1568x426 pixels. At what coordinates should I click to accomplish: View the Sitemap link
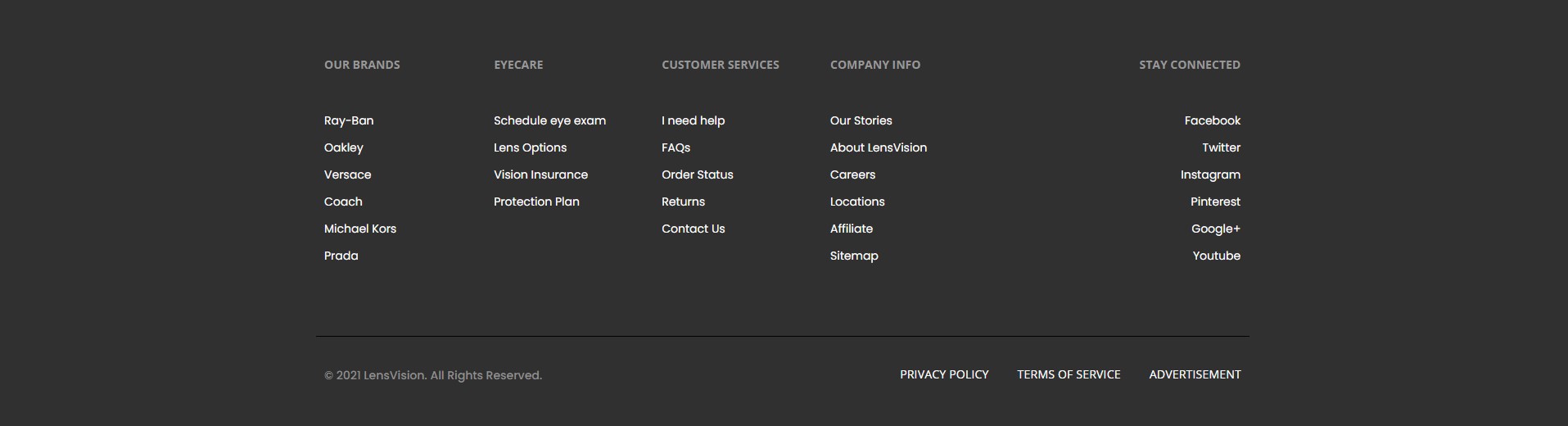pyautogui.click(x=854, y=256)
